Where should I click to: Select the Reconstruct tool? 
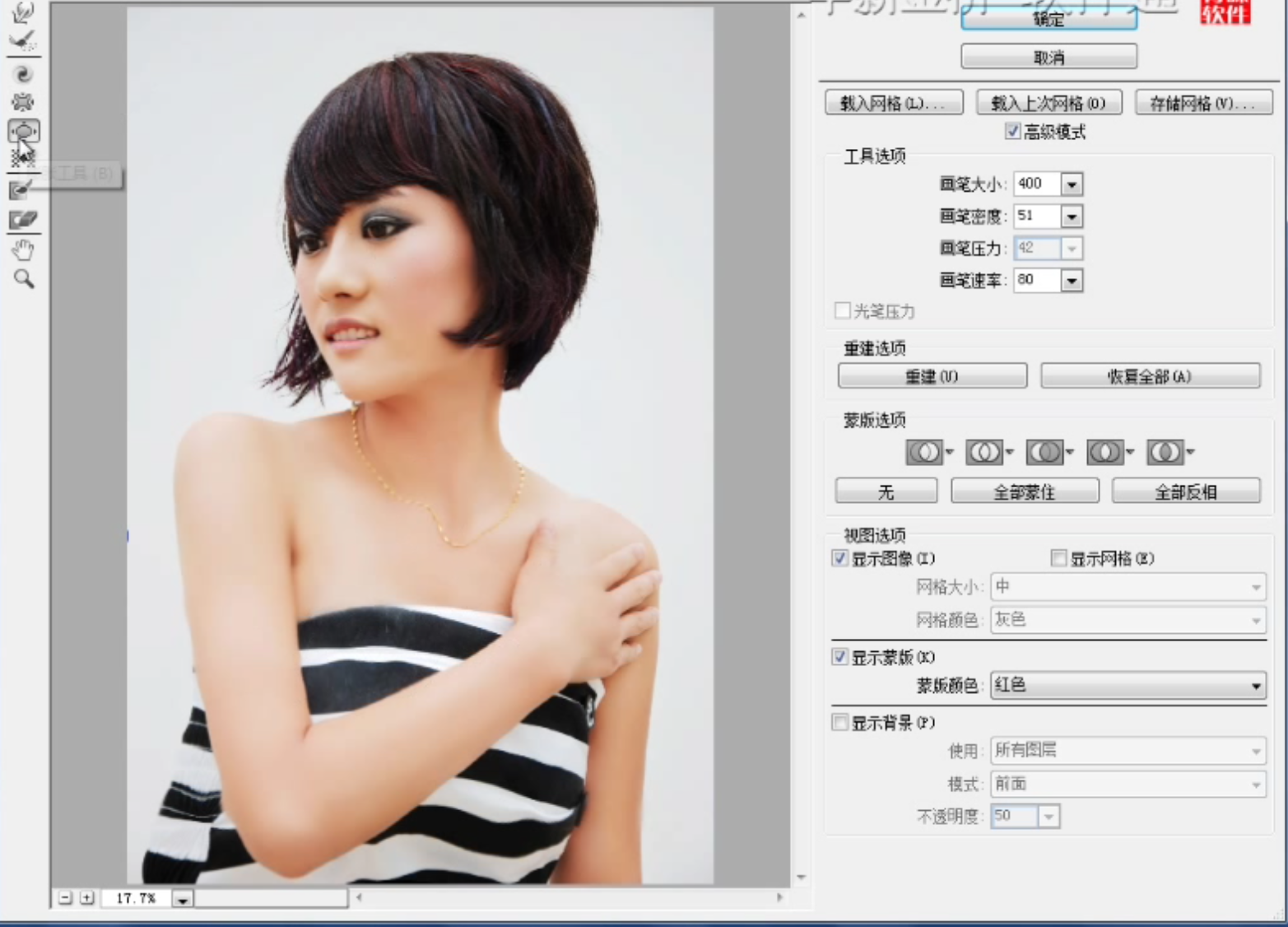click(x=23, y=40)
